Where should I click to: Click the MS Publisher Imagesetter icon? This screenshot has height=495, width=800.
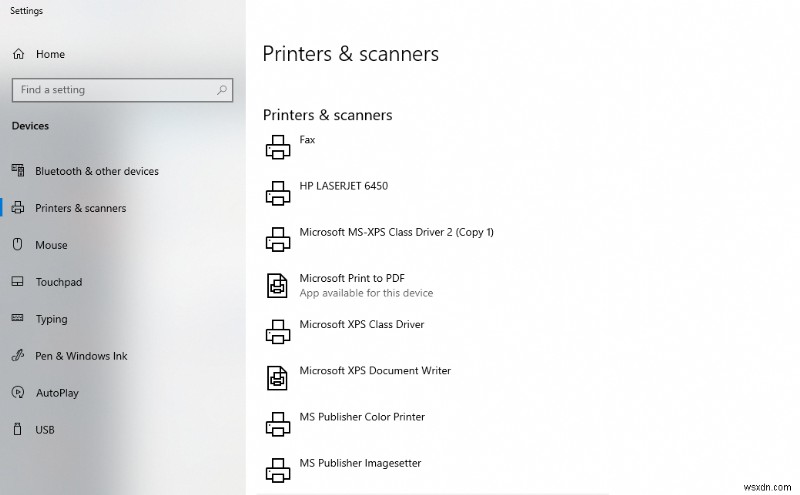278,471
